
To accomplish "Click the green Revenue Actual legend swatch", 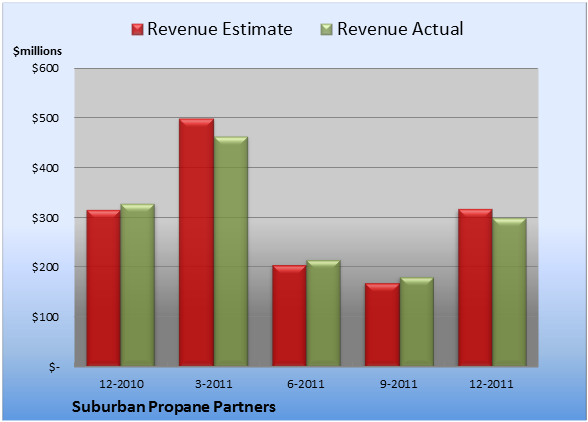I will (x=327, y=30).
